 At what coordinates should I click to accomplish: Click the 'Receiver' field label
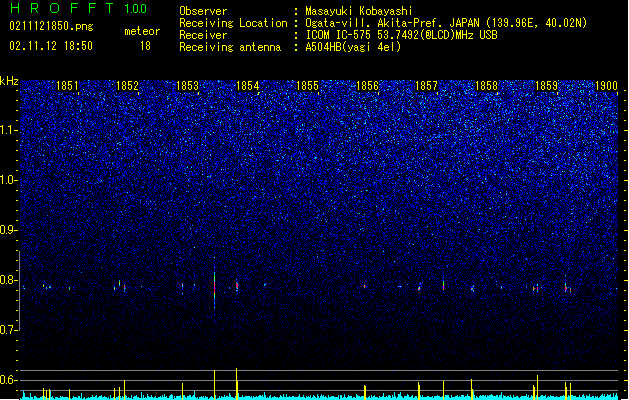tap(203, 35)
